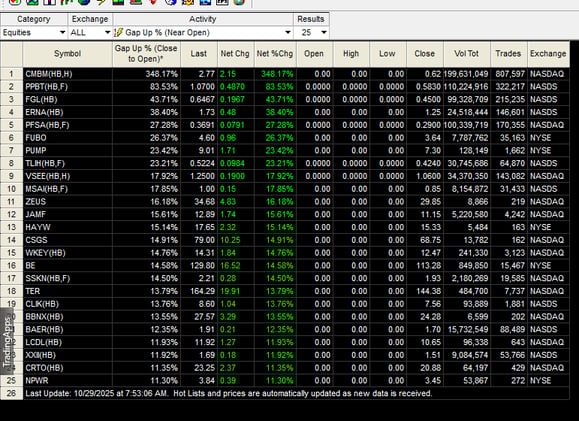Click the 26.37% gap up cell for FUBO
This screenshot has height=421, width=579.
[146, 138]
